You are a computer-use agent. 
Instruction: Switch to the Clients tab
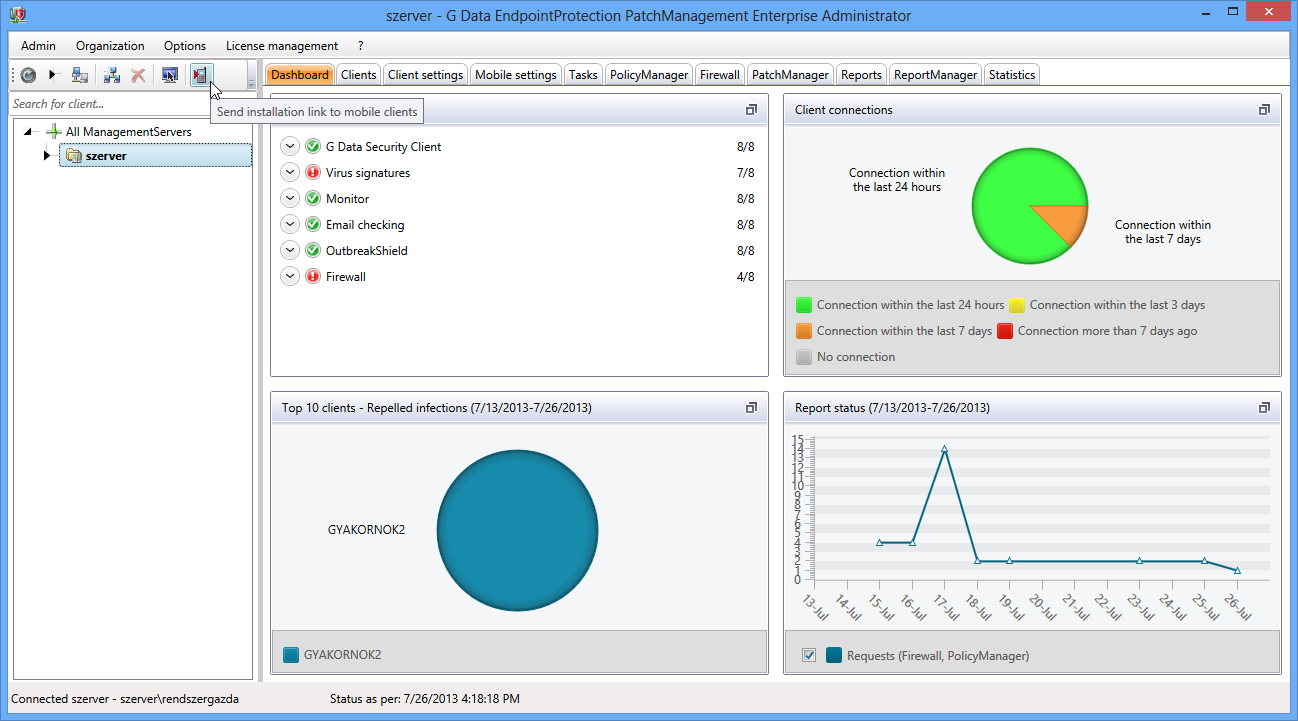359,75
